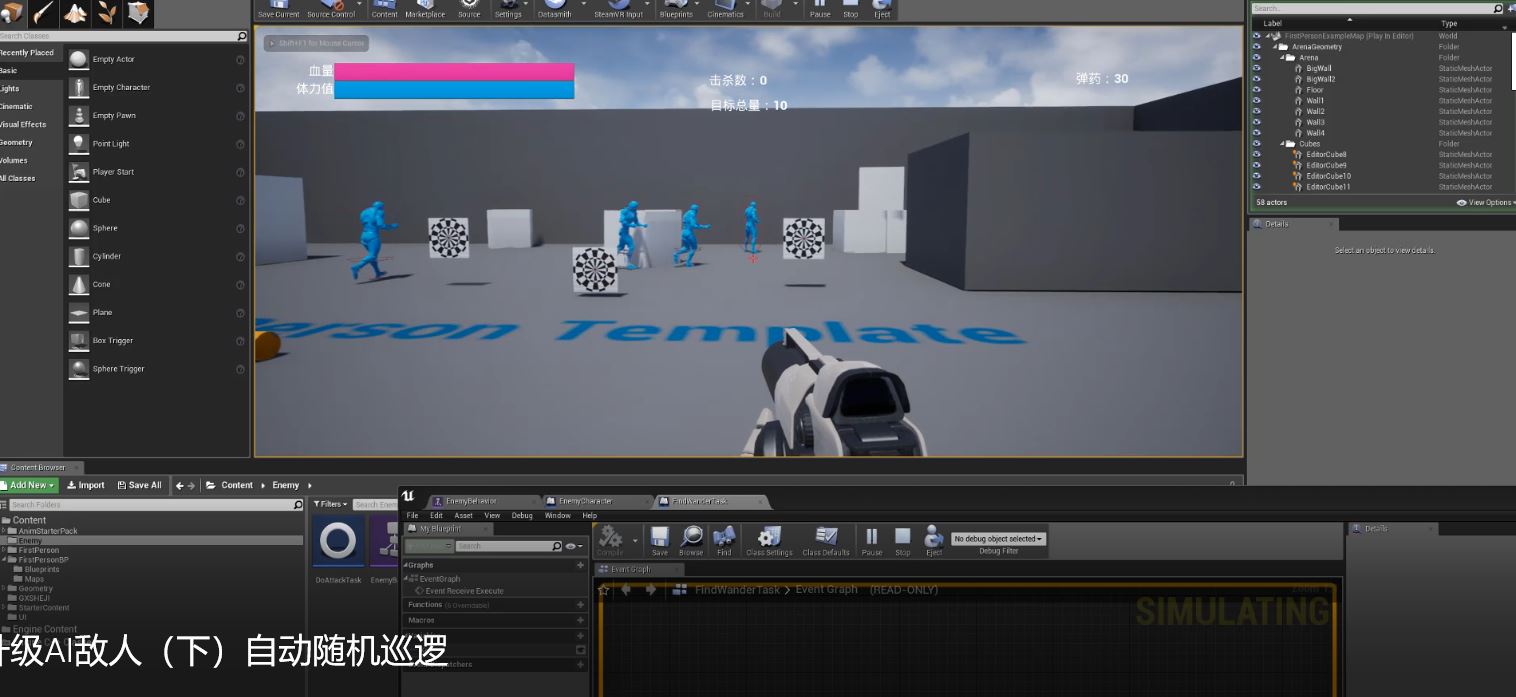
Task: Open Class Defaults in blueprint editor
Action: tap(826, 540)
